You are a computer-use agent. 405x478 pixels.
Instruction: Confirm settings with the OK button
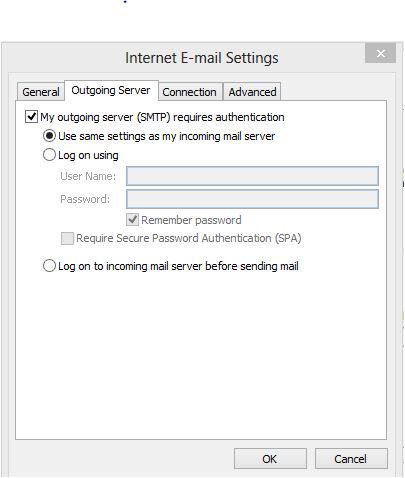click(270, 459)
